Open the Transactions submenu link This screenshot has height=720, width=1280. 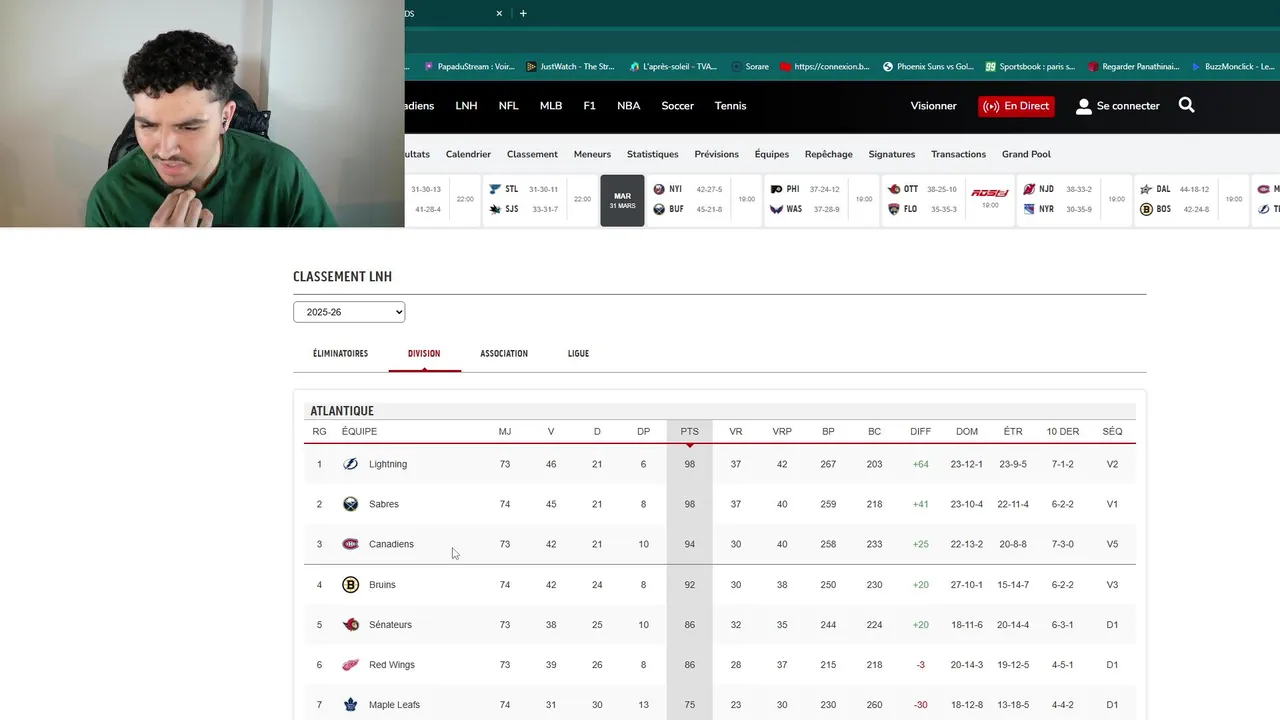958,154
